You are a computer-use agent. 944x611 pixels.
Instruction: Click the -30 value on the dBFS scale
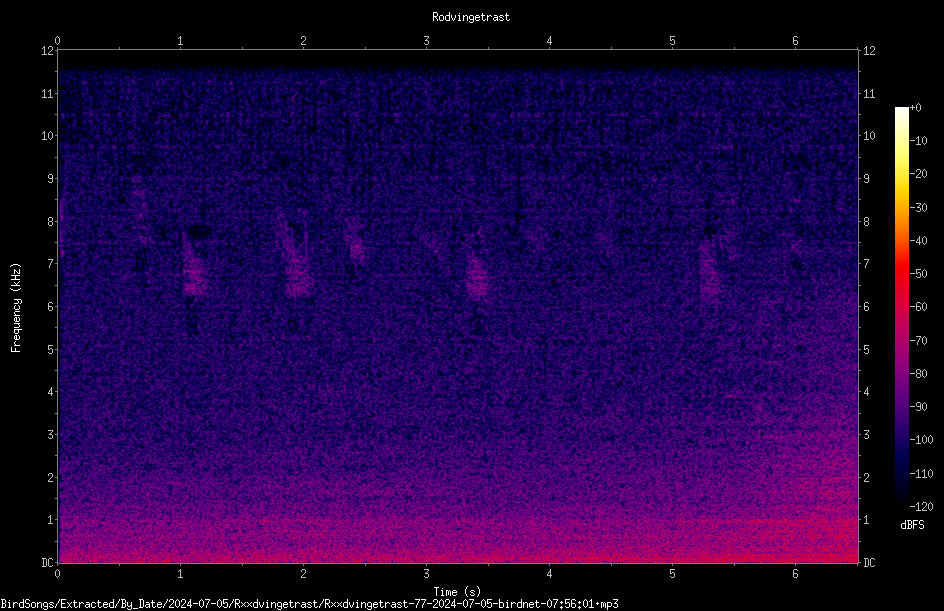(918, 208)
